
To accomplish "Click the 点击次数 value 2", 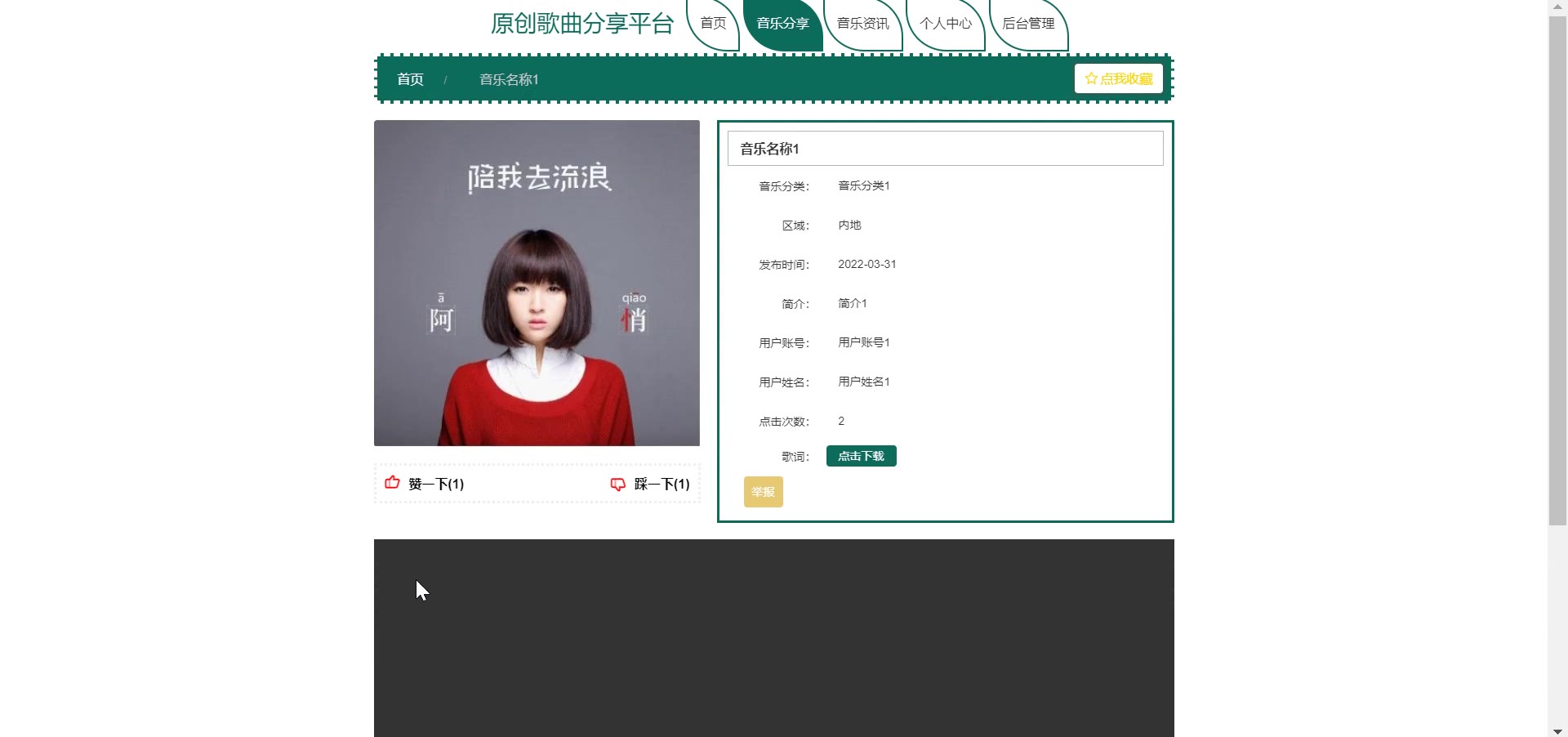I will pos(841,421).
